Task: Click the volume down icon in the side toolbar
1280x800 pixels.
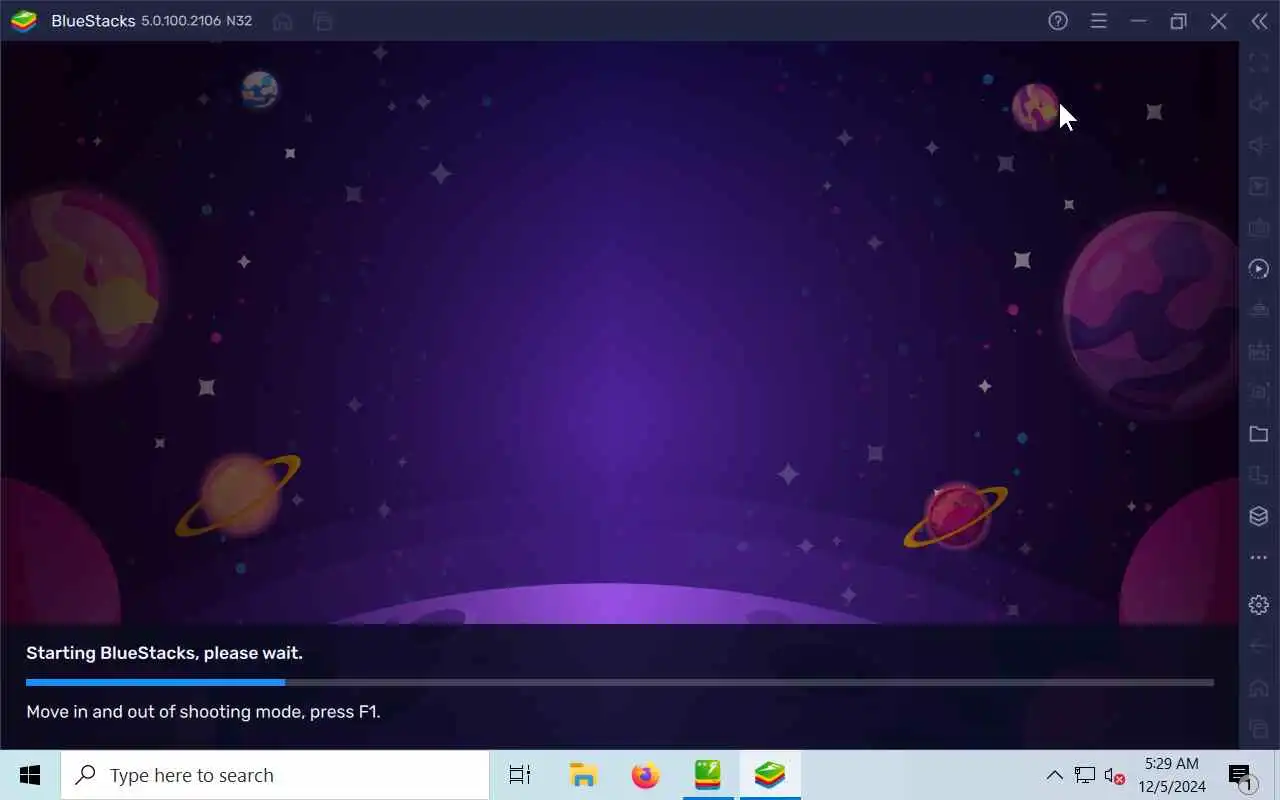Action: pos(1259,145)
